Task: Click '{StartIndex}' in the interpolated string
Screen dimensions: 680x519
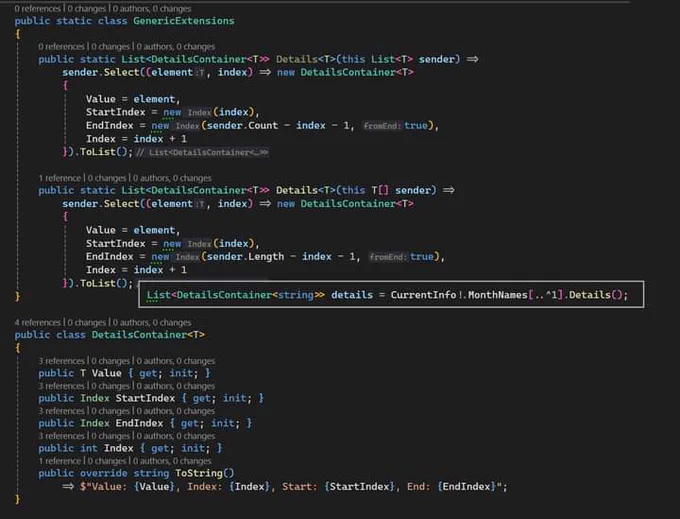Action: 360,486
